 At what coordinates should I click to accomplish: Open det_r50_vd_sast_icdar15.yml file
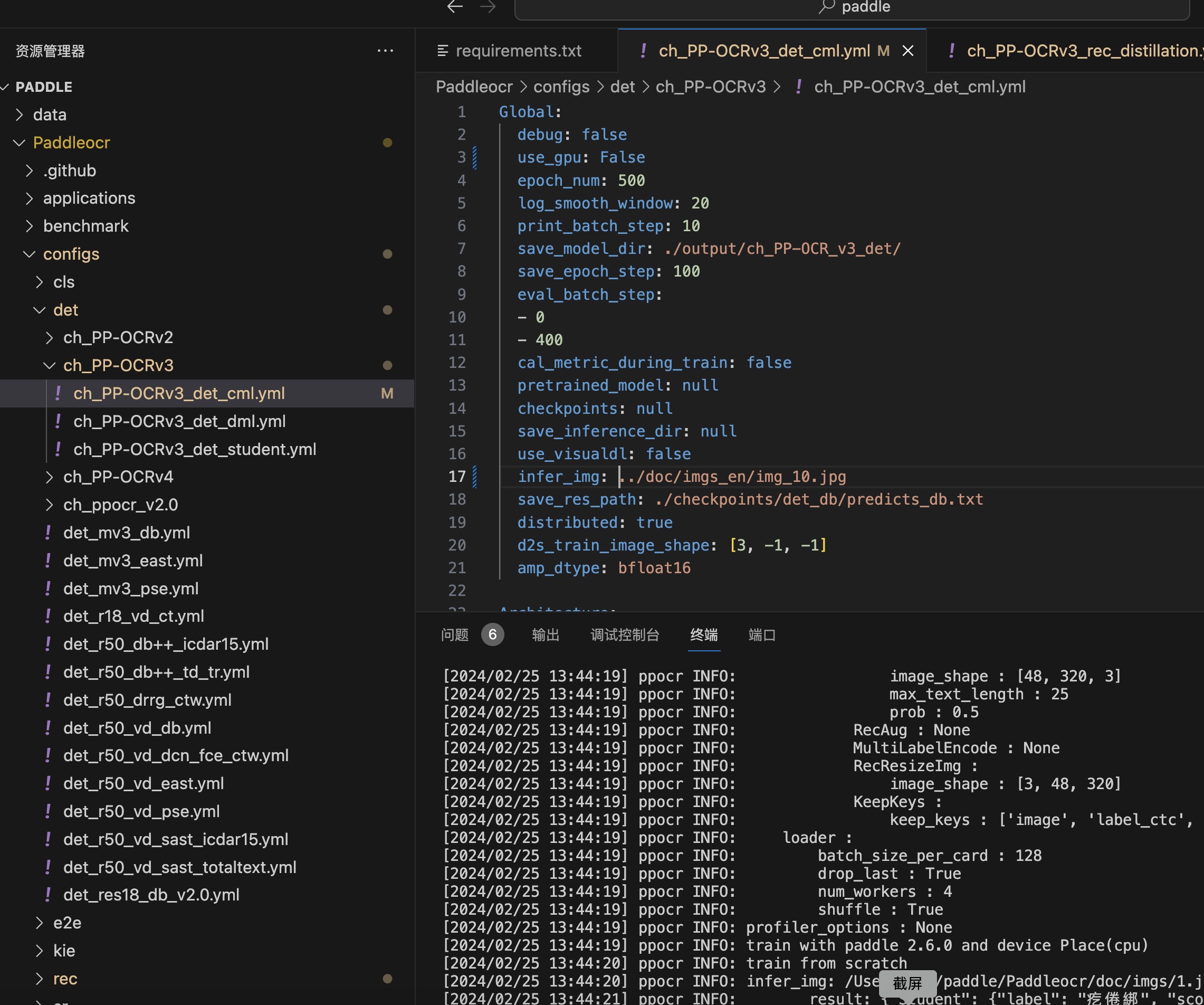207,839
